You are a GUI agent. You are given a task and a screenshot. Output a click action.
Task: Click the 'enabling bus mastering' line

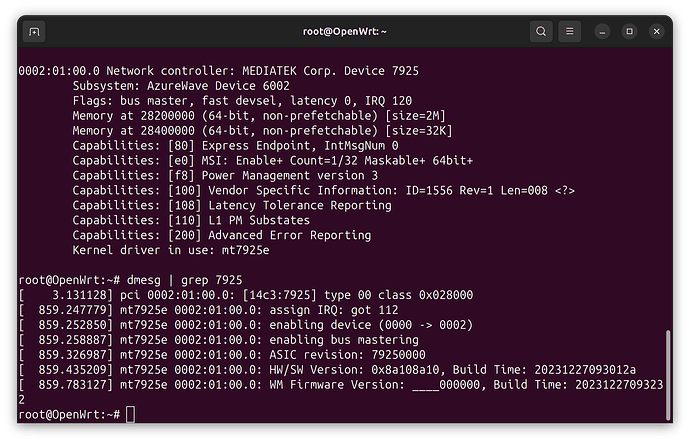coord(219,340)
